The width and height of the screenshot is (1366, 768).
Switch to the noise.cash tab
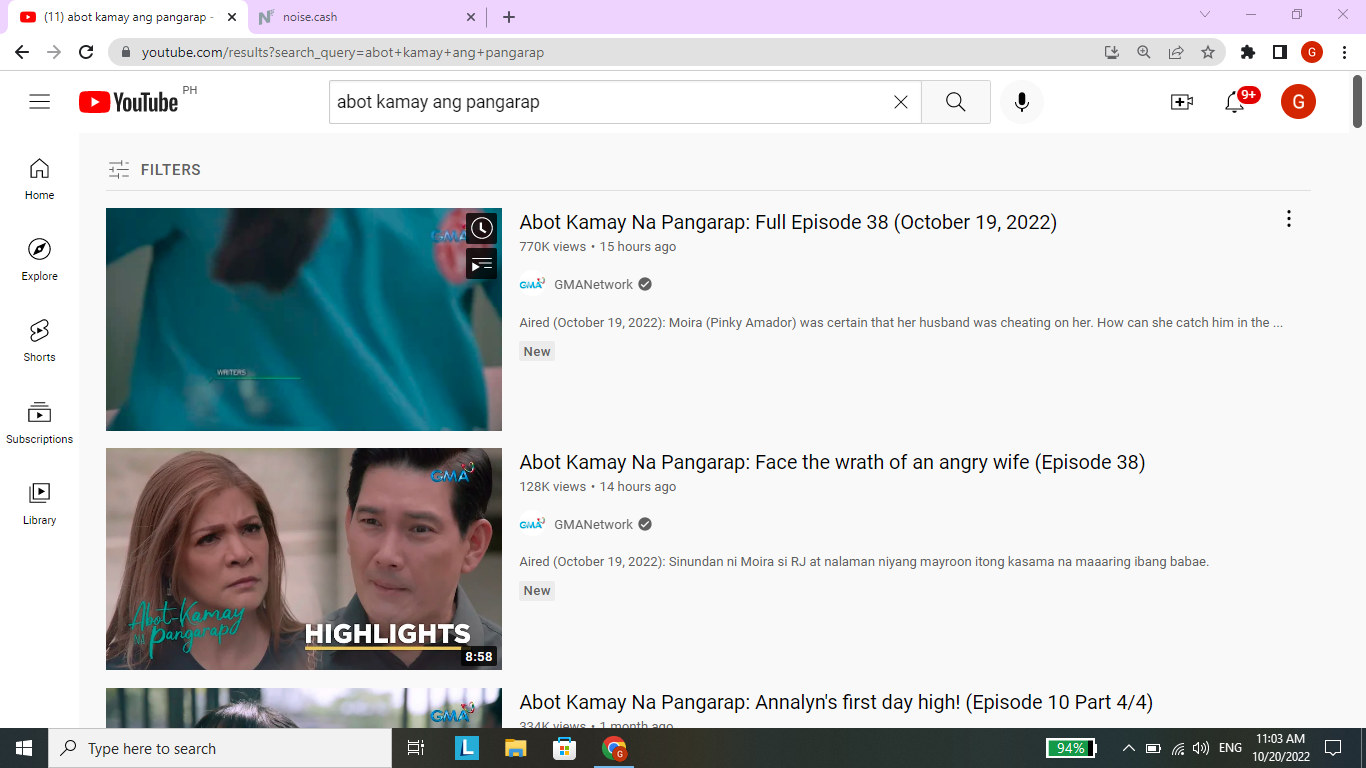pos(367,17)
